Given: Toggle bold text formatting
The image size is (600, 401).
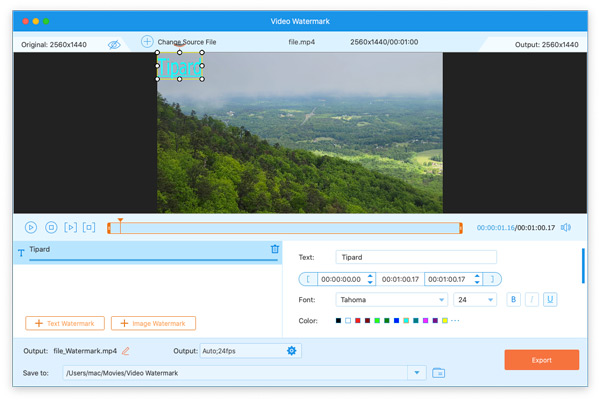Looking at the screenshot, I should [514, 299].
